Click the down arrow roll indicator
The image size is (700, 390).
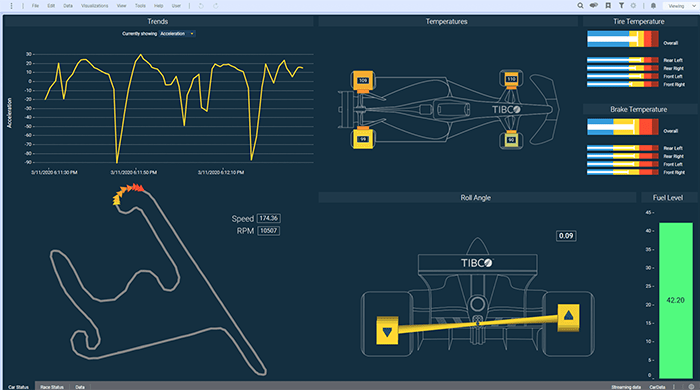(387, 332)
